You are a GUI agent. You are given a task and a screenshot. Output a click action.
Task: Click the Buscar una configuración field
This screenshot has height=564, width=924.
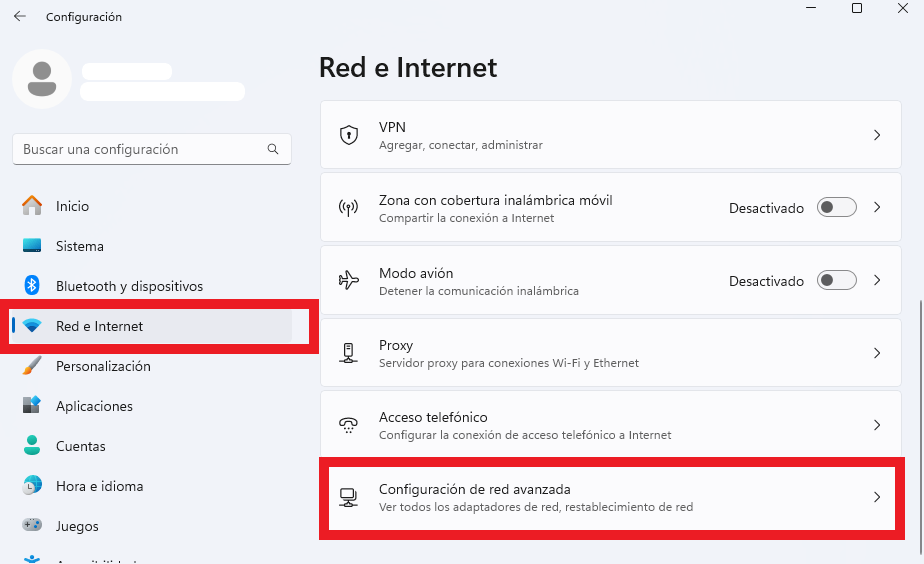(152, 149)
